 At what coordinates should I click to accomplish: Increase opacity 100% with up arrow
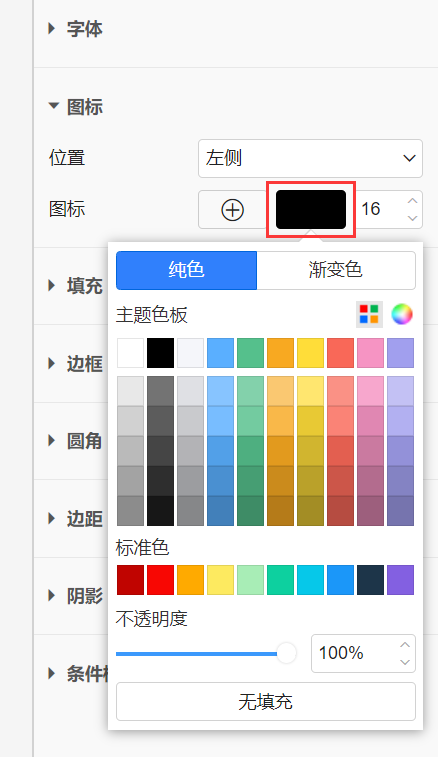coord(405,645)
